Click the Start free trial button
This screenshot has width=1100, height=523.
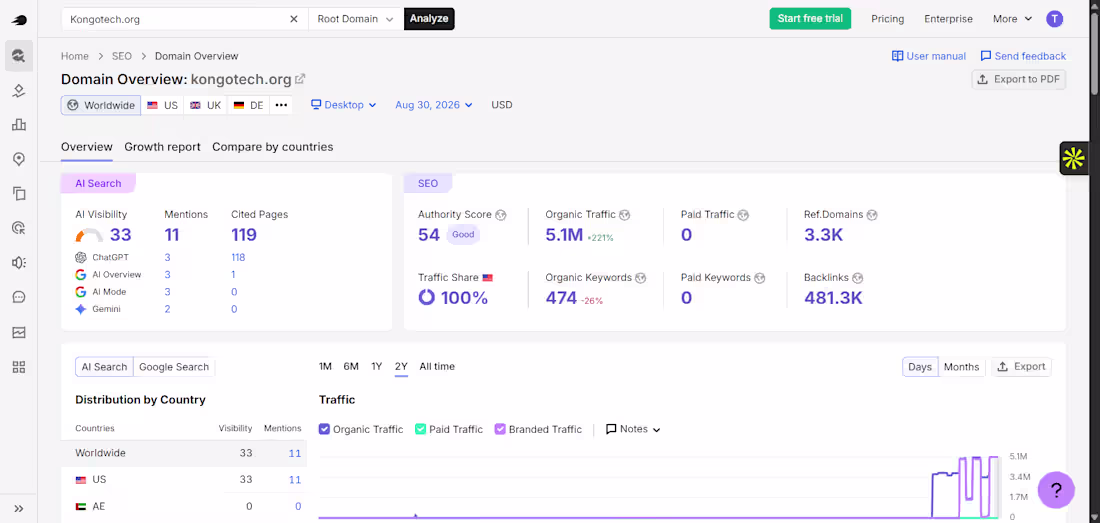point(810,19)
